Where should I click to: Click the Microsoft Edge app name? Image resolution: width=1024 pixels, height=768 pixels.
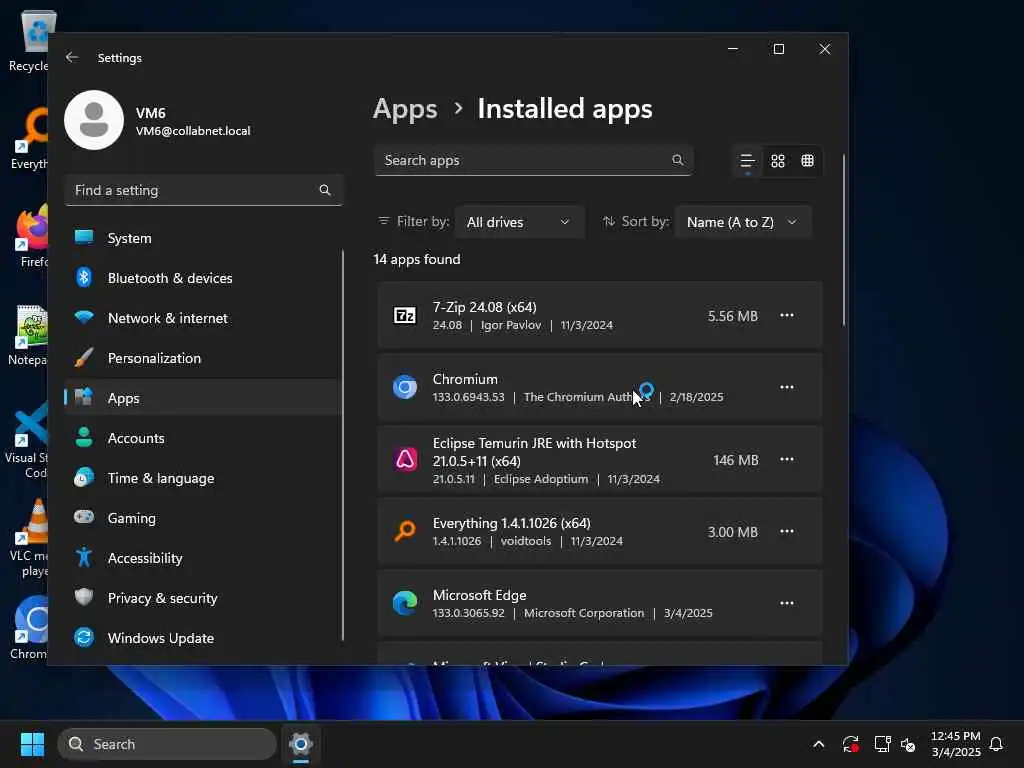[479, 595]
